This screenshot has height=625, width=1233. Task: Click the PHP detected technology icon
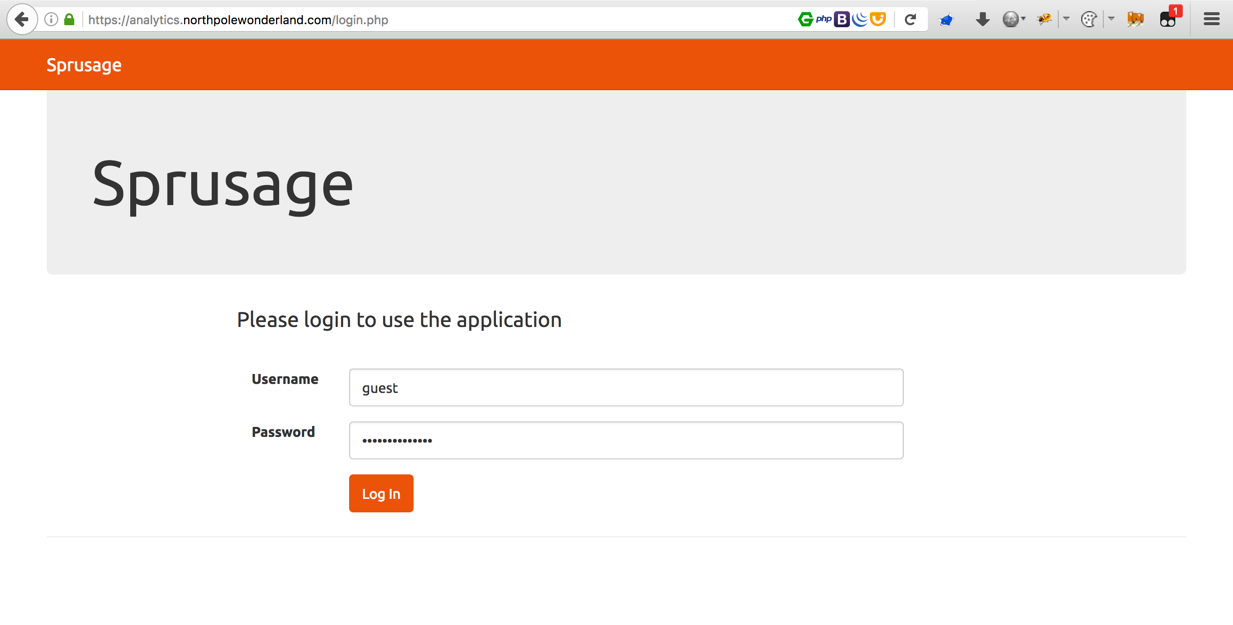pos(824,19)
